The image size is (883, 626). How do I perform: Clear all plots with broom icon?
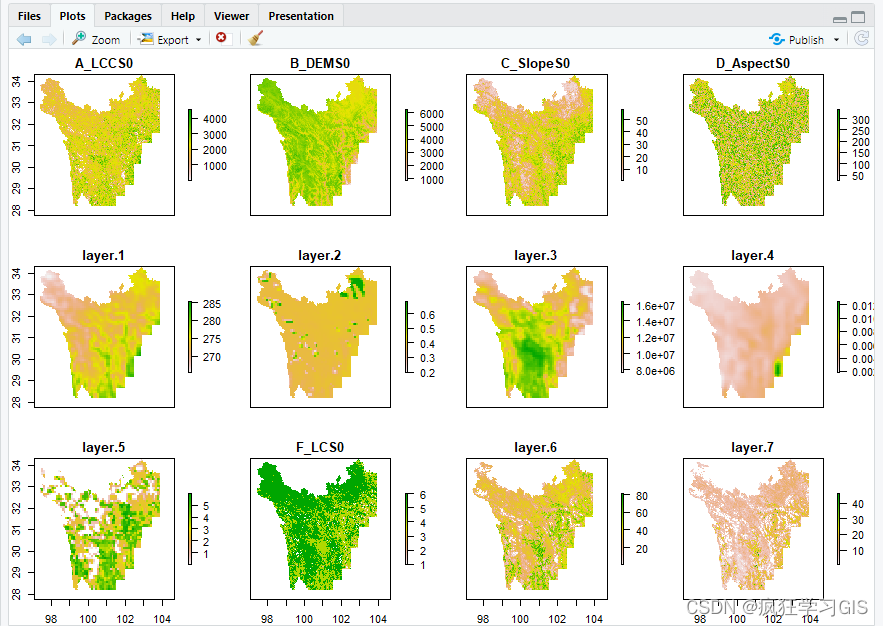(x=255, y=39)
